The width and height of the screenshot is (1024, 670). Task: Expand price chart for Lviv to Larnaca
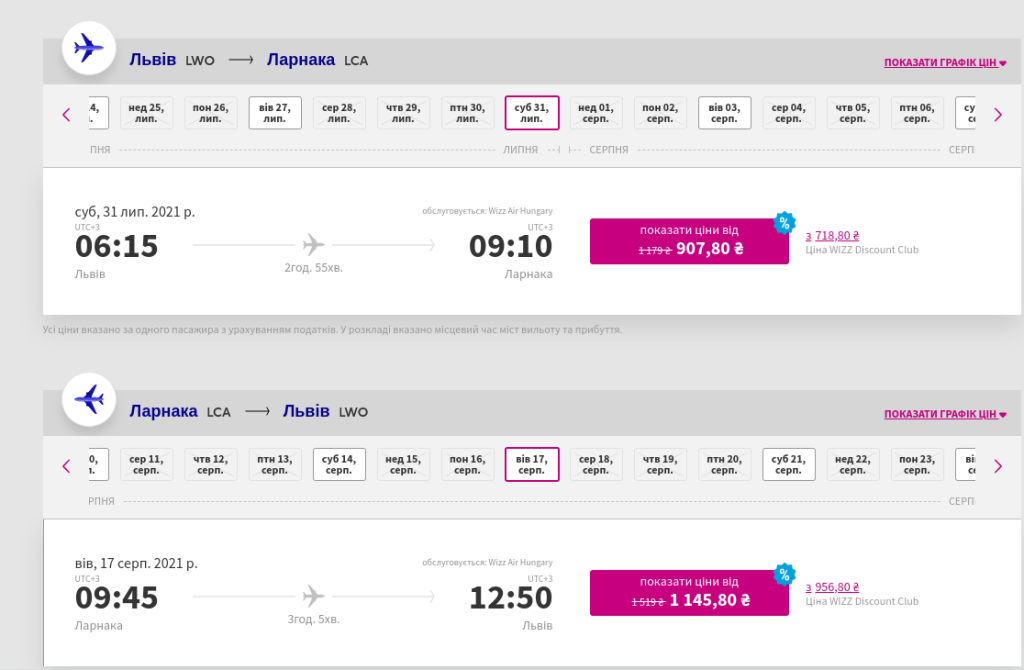click(944, 62)
